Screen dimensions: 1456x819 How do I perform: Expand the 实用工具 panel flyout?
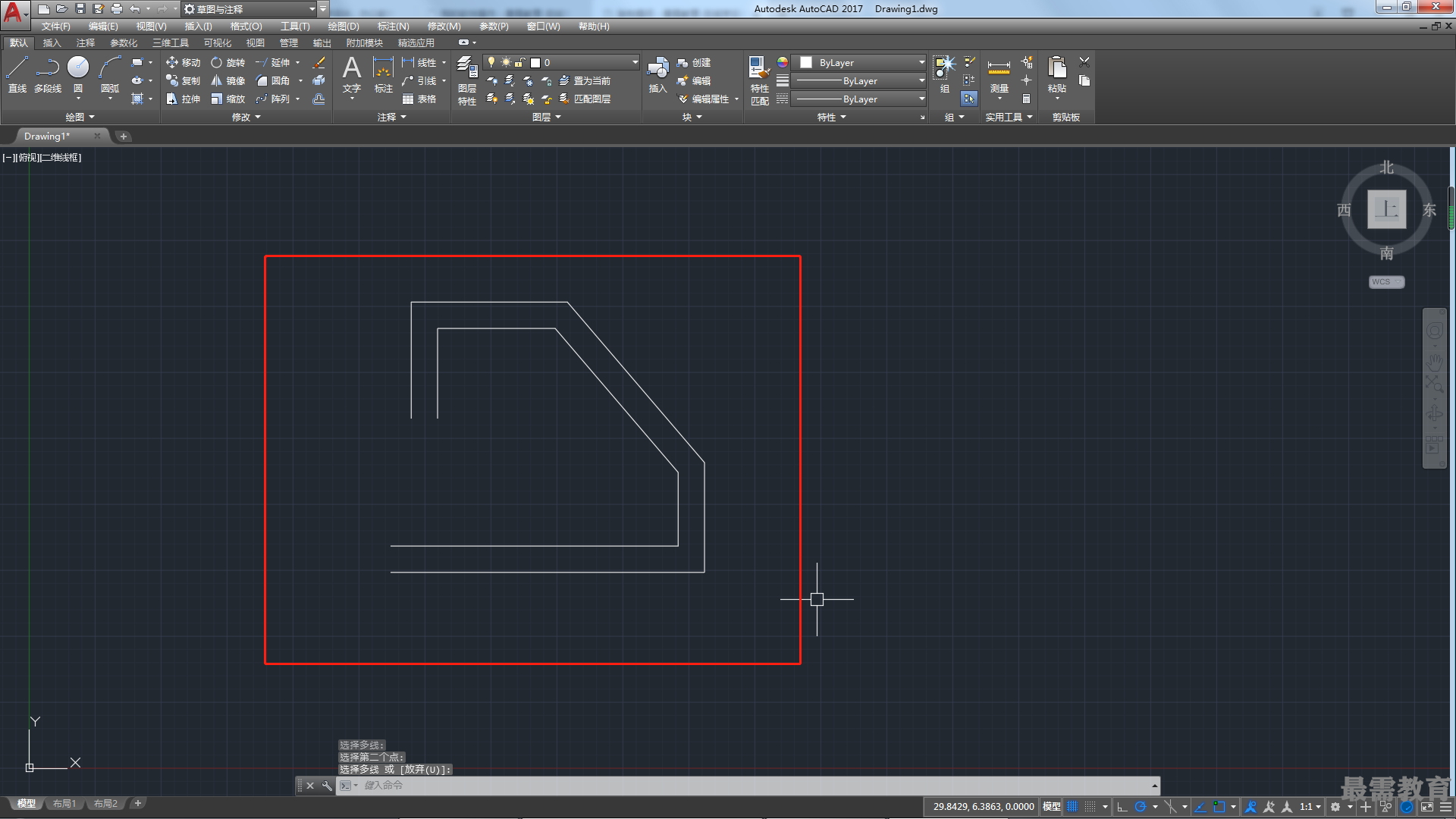[1009, 117]
